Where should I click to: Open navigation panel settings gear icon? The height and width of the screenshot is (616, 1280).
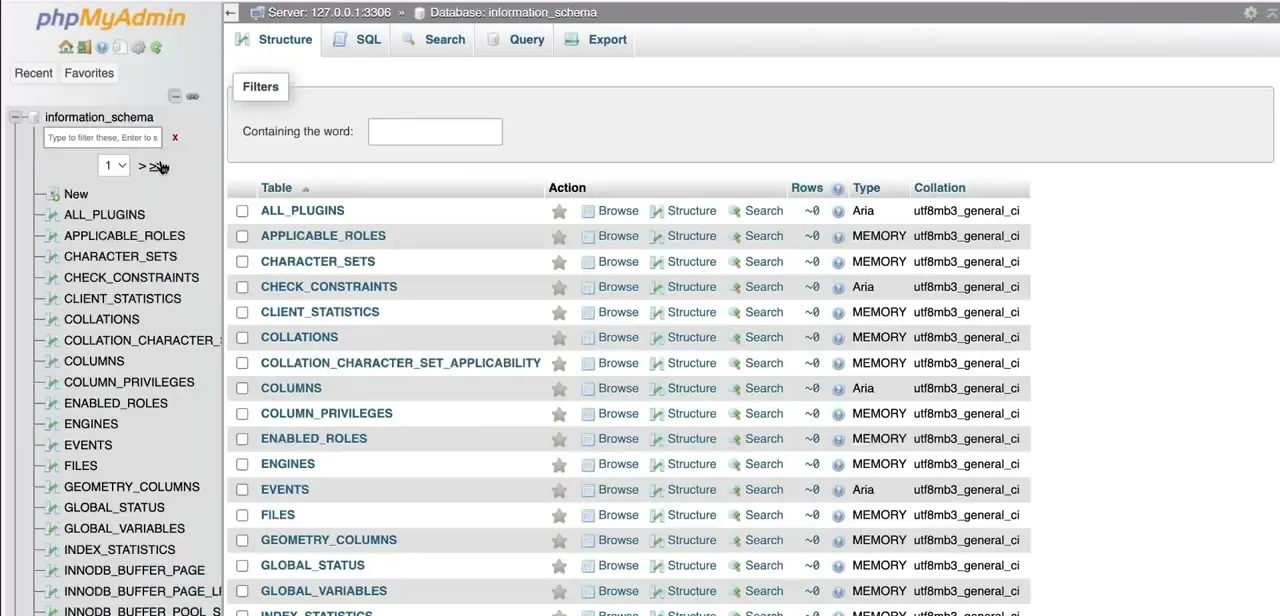click(138, 47)
